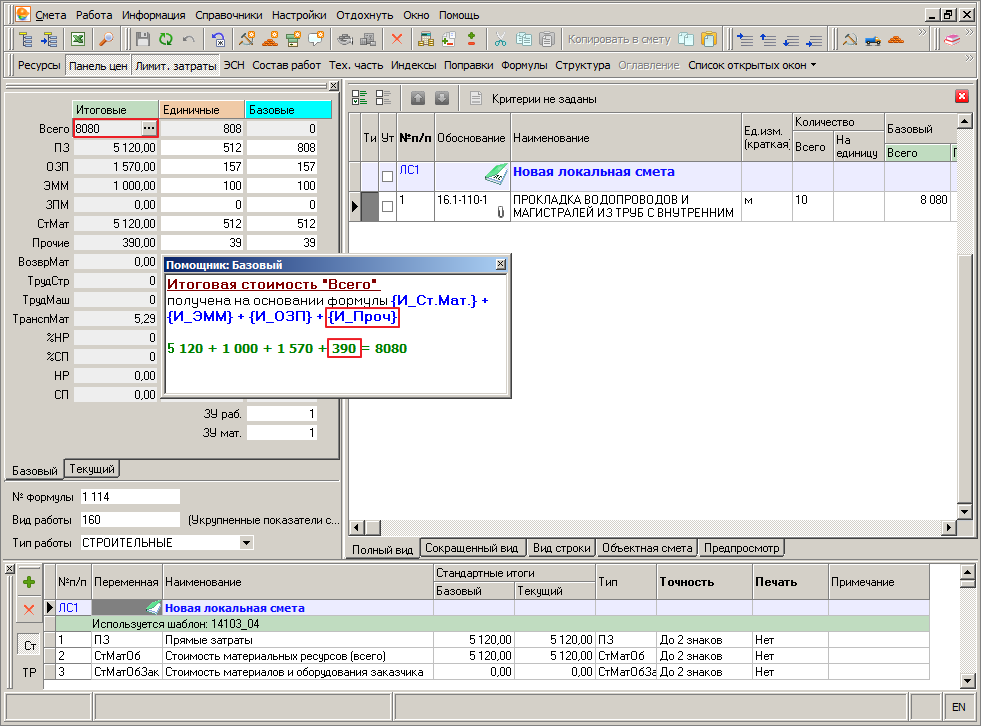Expand the Список открытых окон list
Image resolution: width=981 pixels, height=726 pixels.
752,65
